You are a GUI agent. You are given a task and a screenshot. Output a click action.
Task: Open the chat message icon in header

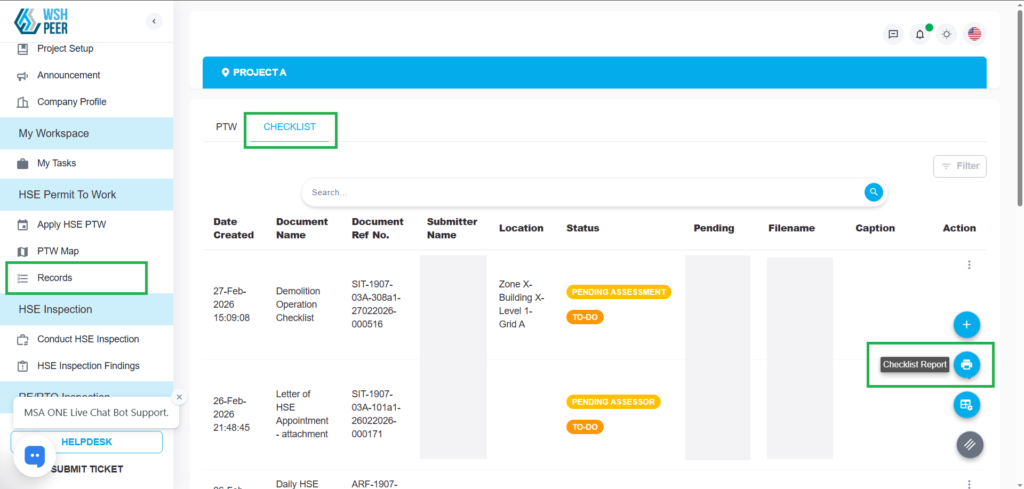coord(893,34)
